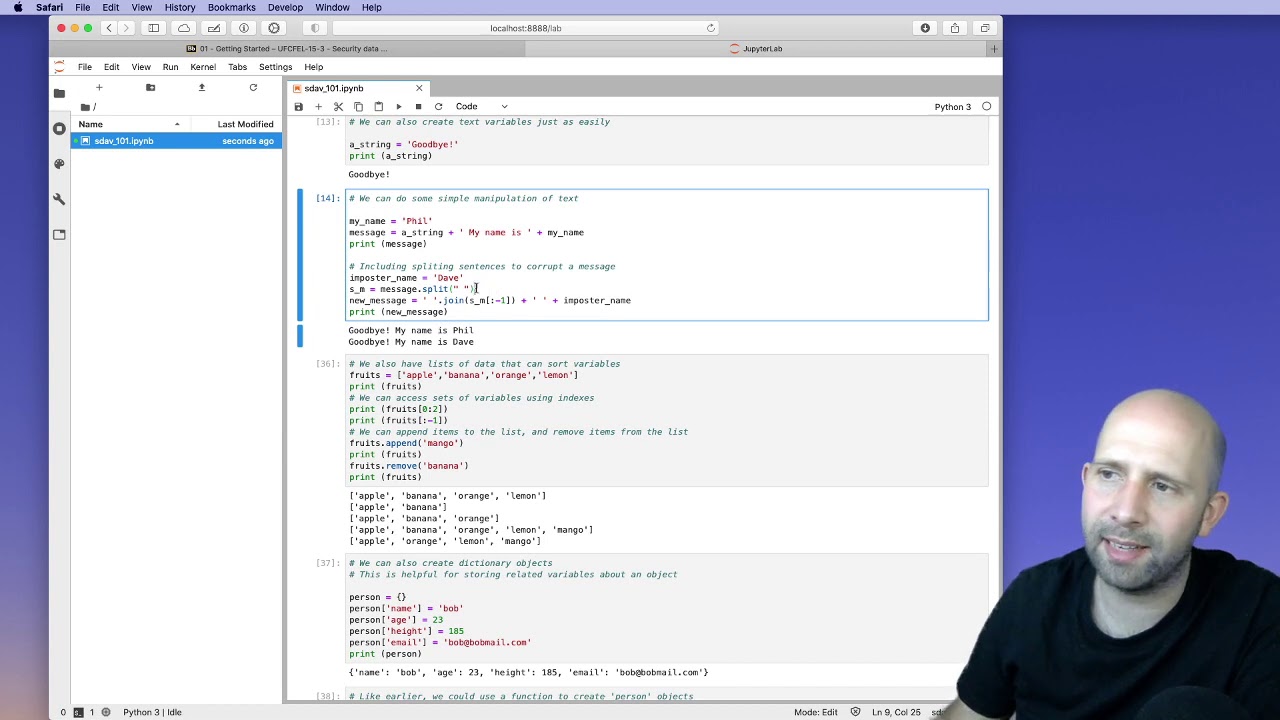Restart the kernel with the circular arrow icon
Viewport: 1280px width, 720px height.
pyautogui.click(x=438, y=106)
